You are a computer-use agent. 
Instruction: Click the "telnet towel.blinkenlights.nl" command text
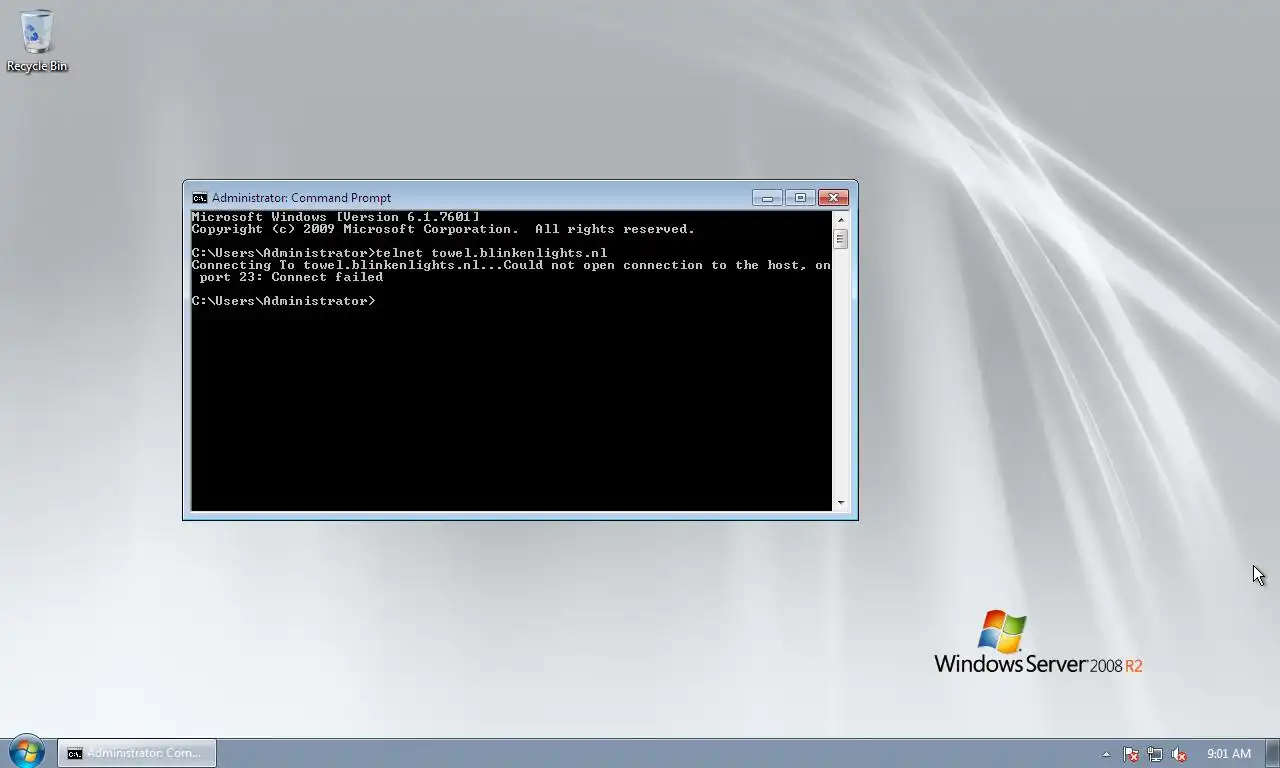(x=491, y=253)
